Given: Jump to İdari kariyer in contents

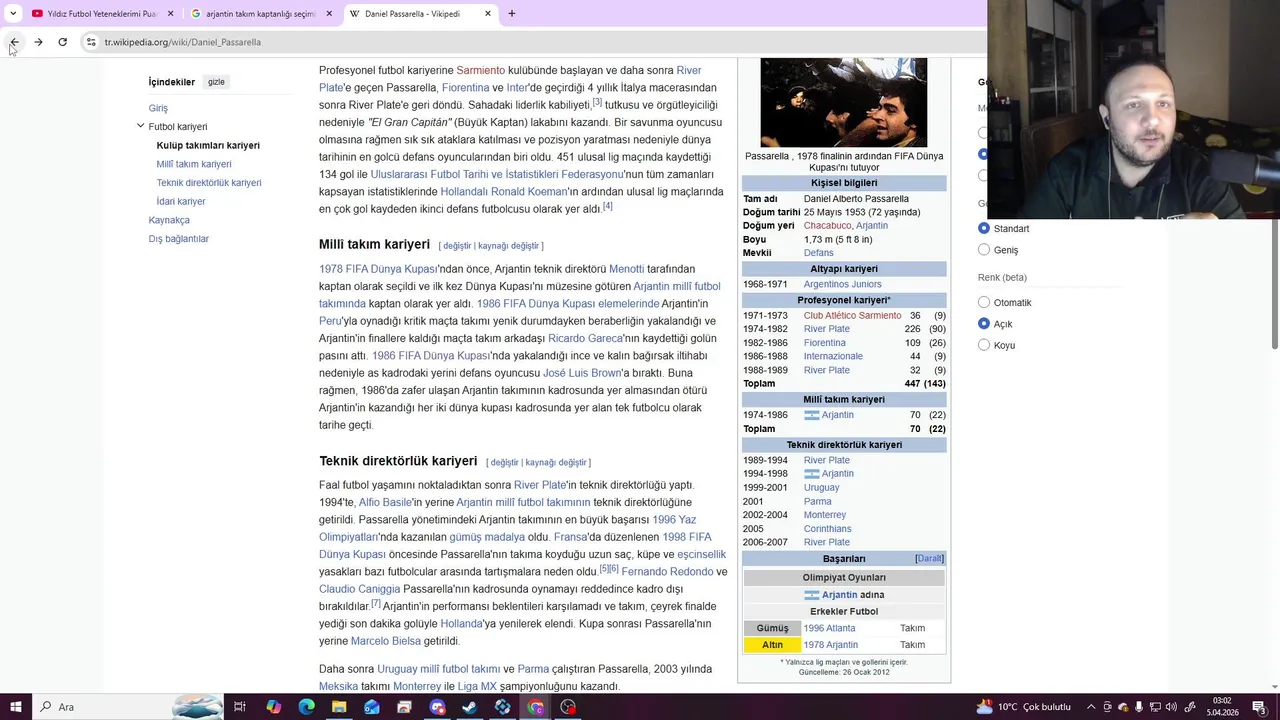Looking at the screenshot, I should point(181,201).
